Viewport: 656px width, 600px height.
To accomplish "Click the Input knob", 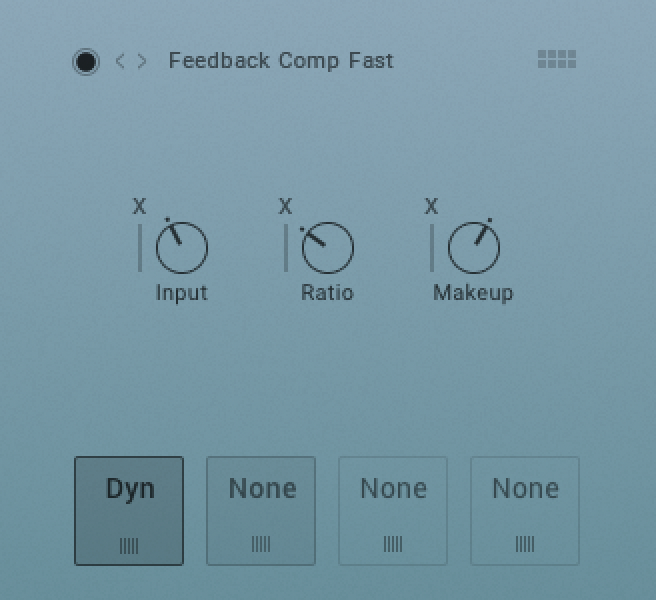I will [x=182, y=247].
